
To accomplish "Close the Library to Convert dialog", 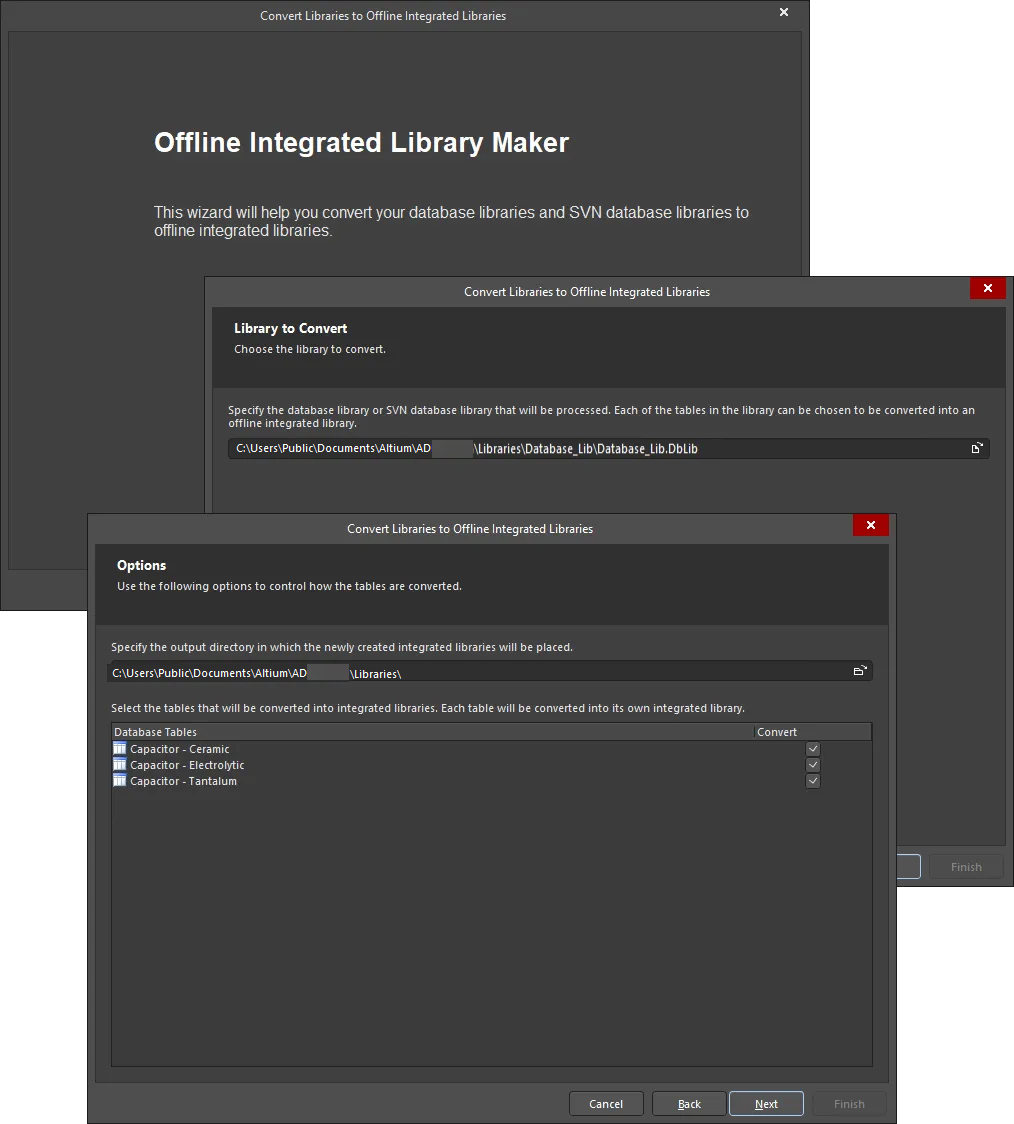I will pyautogui.click(x=987, y=288).
